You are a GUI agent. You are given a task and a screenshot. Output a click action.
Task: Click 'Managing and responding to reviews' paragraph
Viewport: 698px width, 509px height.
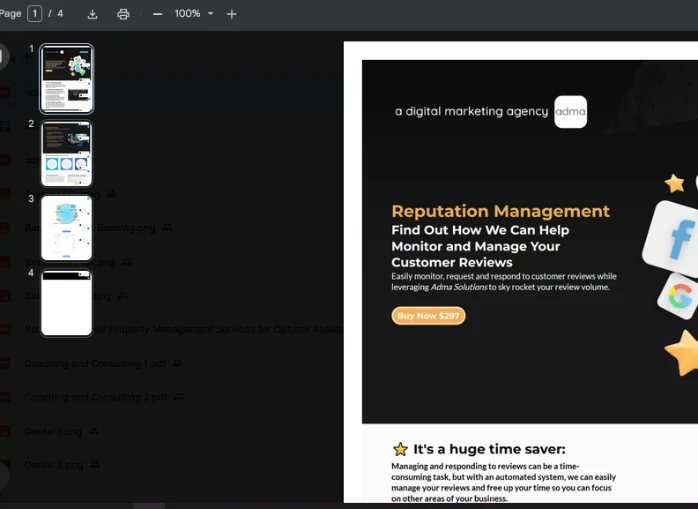(x=503, y=482)
